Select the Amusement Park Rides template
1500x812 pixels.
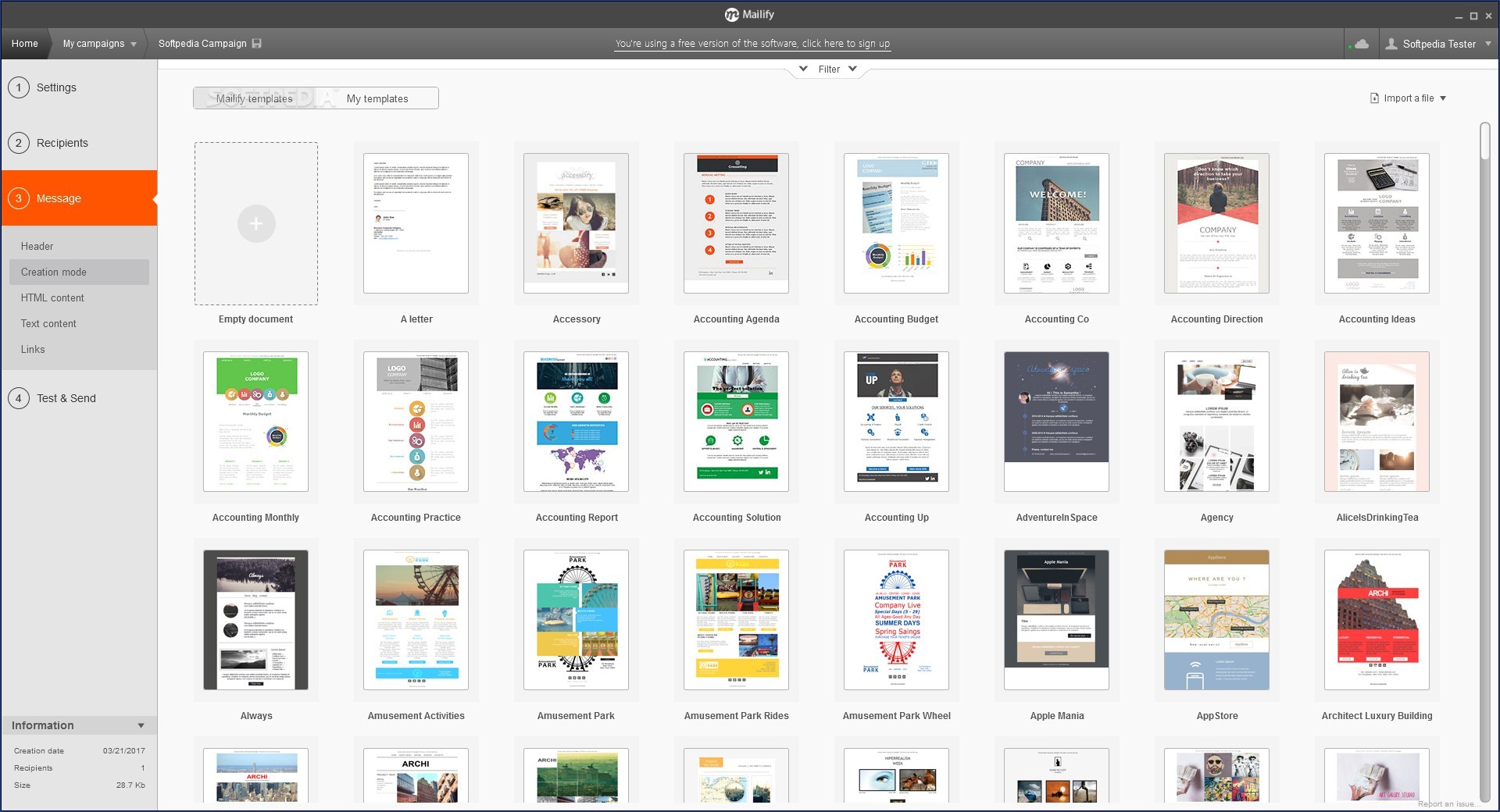[736, 620]
